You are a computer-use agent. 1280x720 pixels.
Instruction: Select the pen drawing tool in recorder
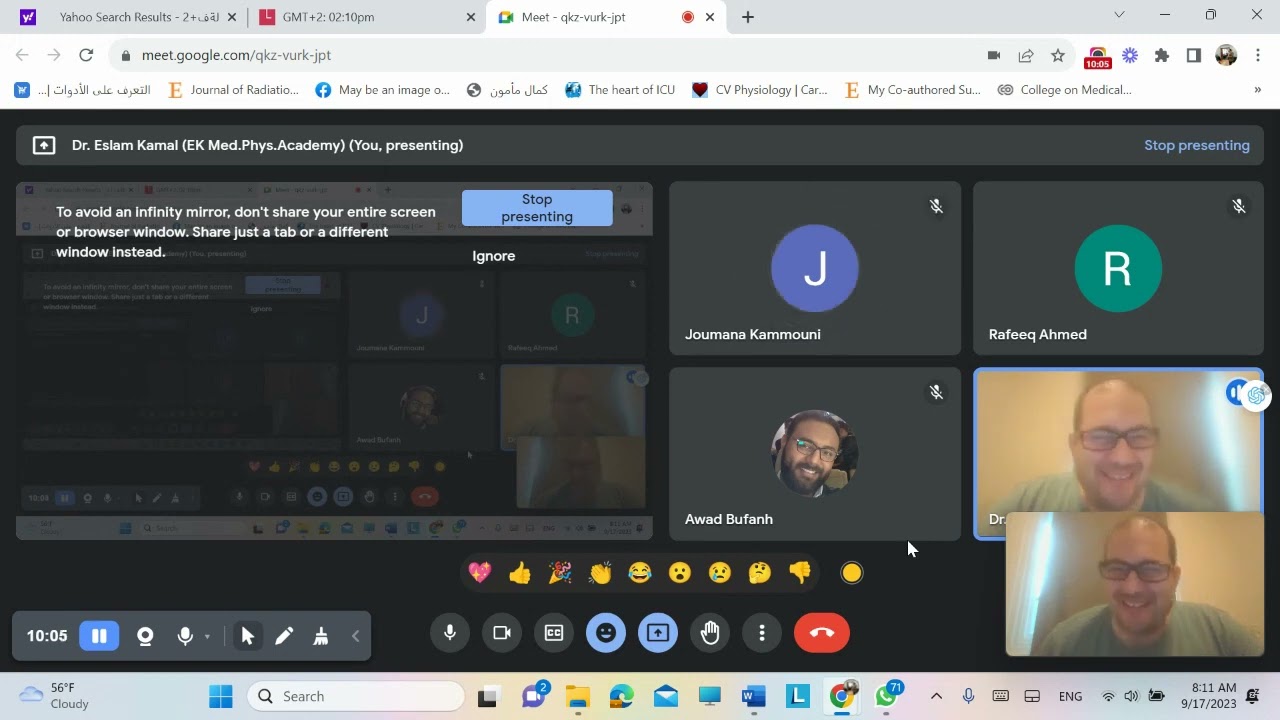point(284,636)
